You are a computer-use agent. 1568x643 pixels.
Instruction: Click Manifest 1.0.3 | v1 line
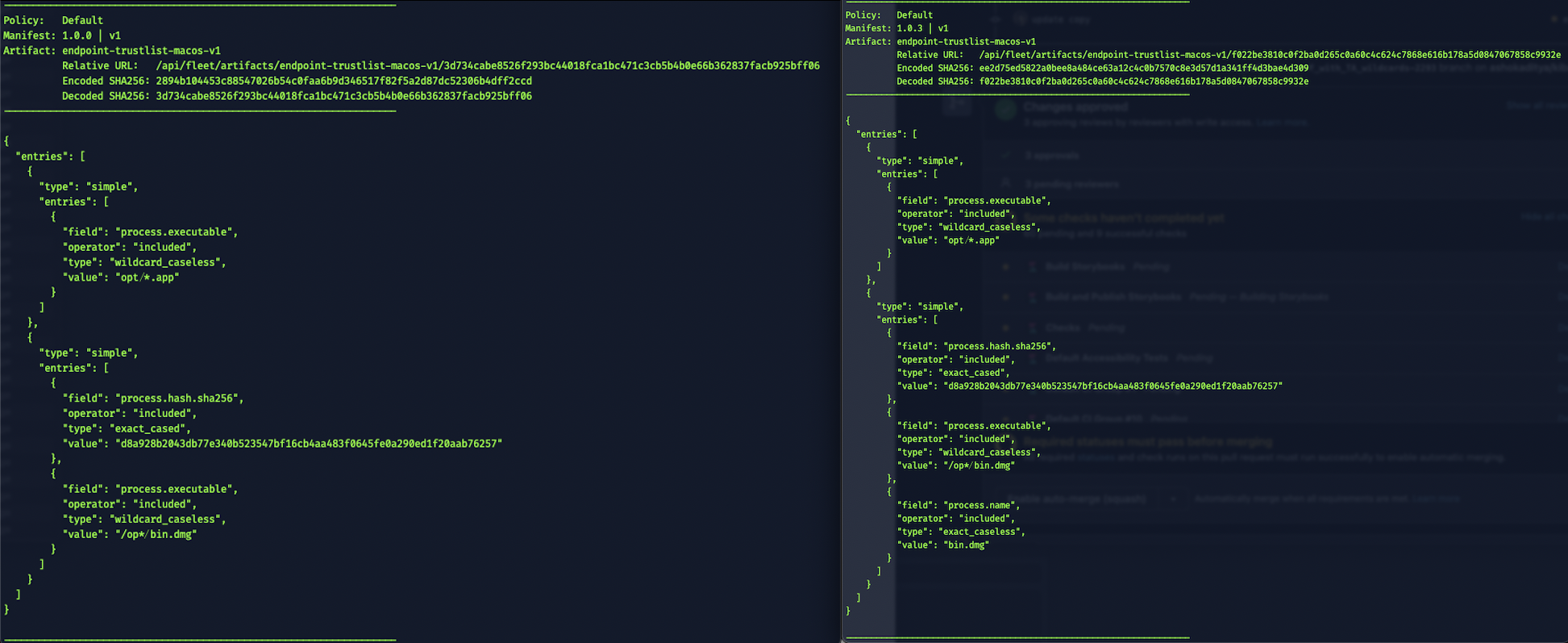(896, 28)
